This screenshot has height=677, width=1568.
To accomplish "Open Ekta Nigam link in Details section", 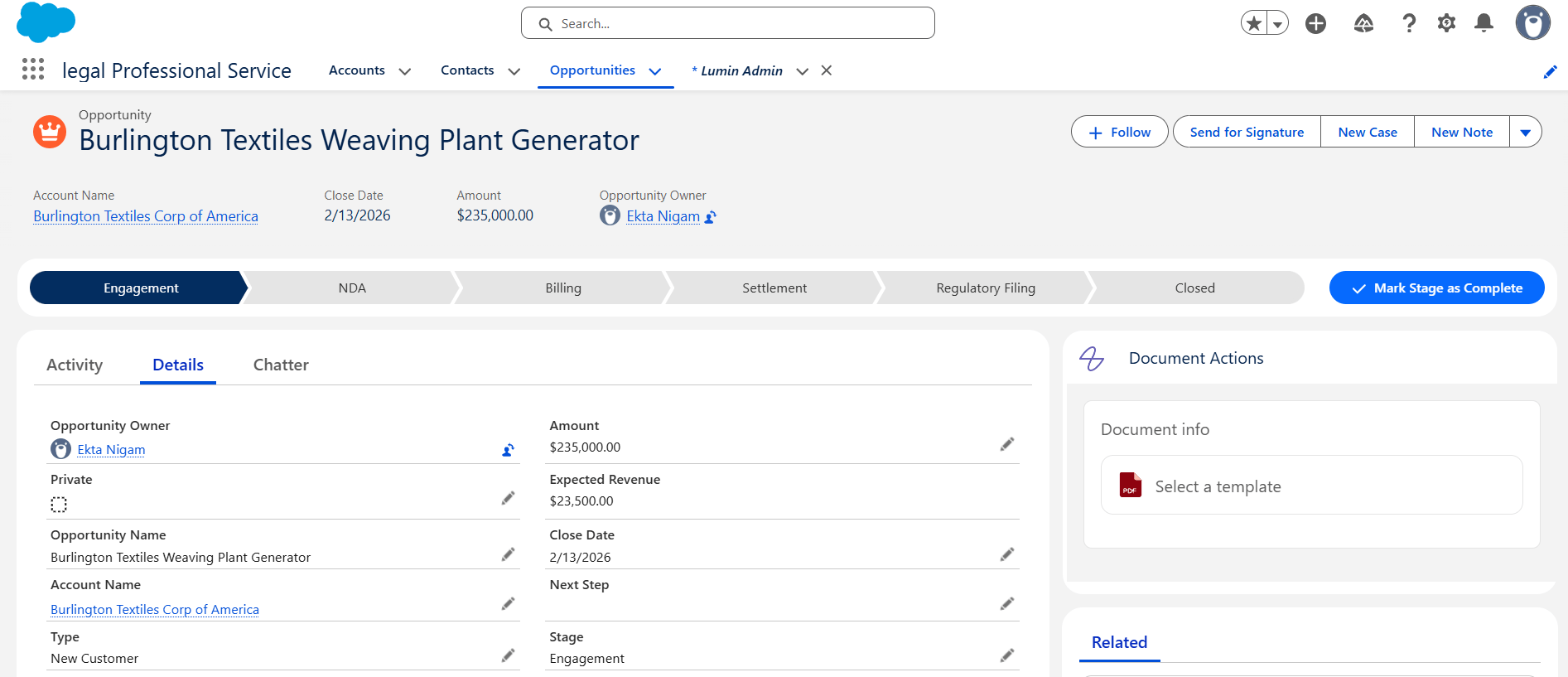I will [111, 449].
